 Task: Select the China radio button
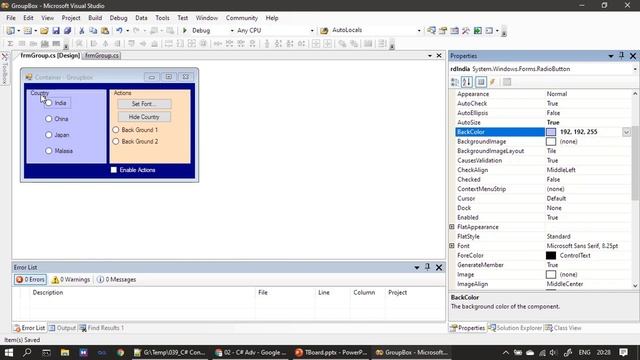tap(49, 119)
